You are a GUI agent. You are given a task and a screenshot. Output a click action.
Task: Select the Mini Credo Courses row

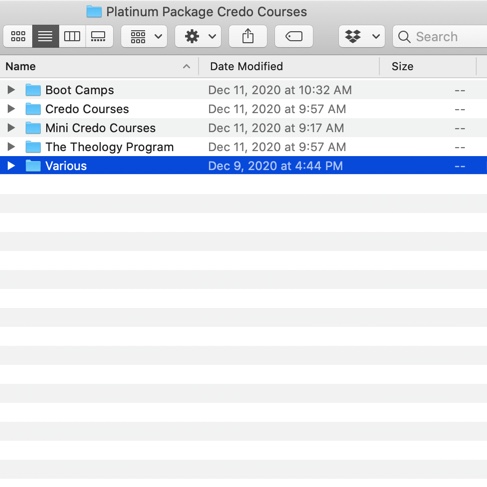tap(243, 128)
